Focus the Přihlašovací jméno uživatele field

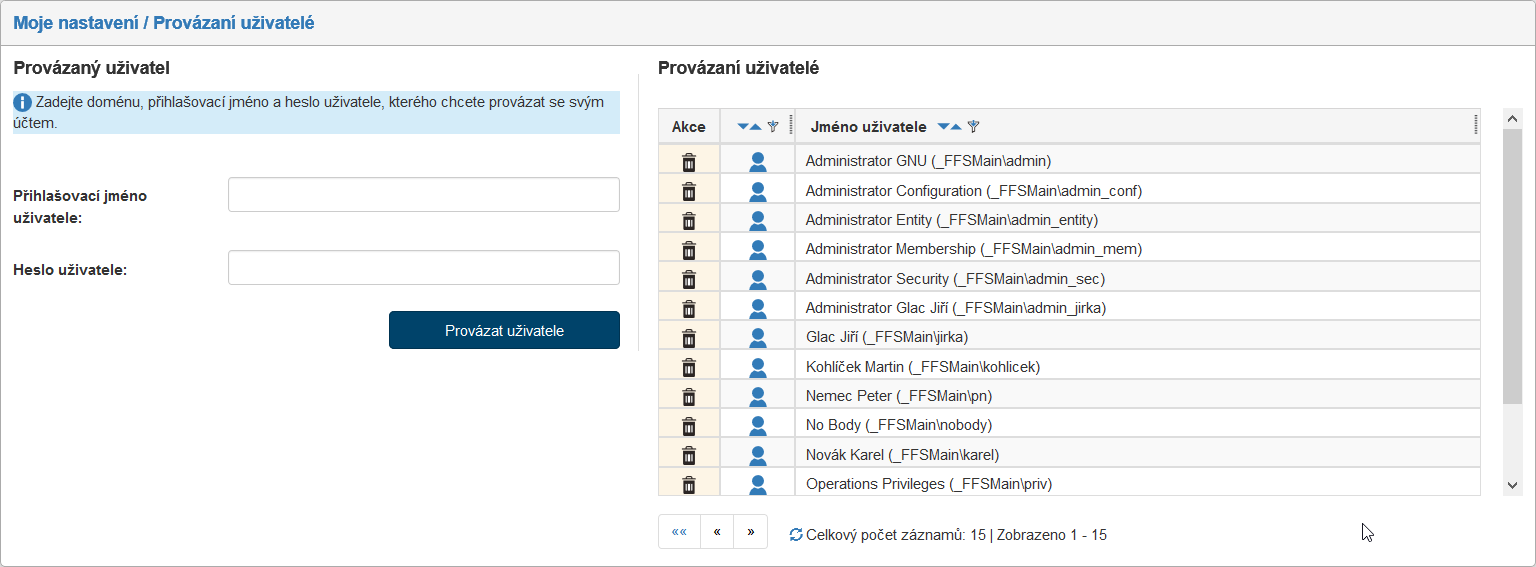pos(424,195)
